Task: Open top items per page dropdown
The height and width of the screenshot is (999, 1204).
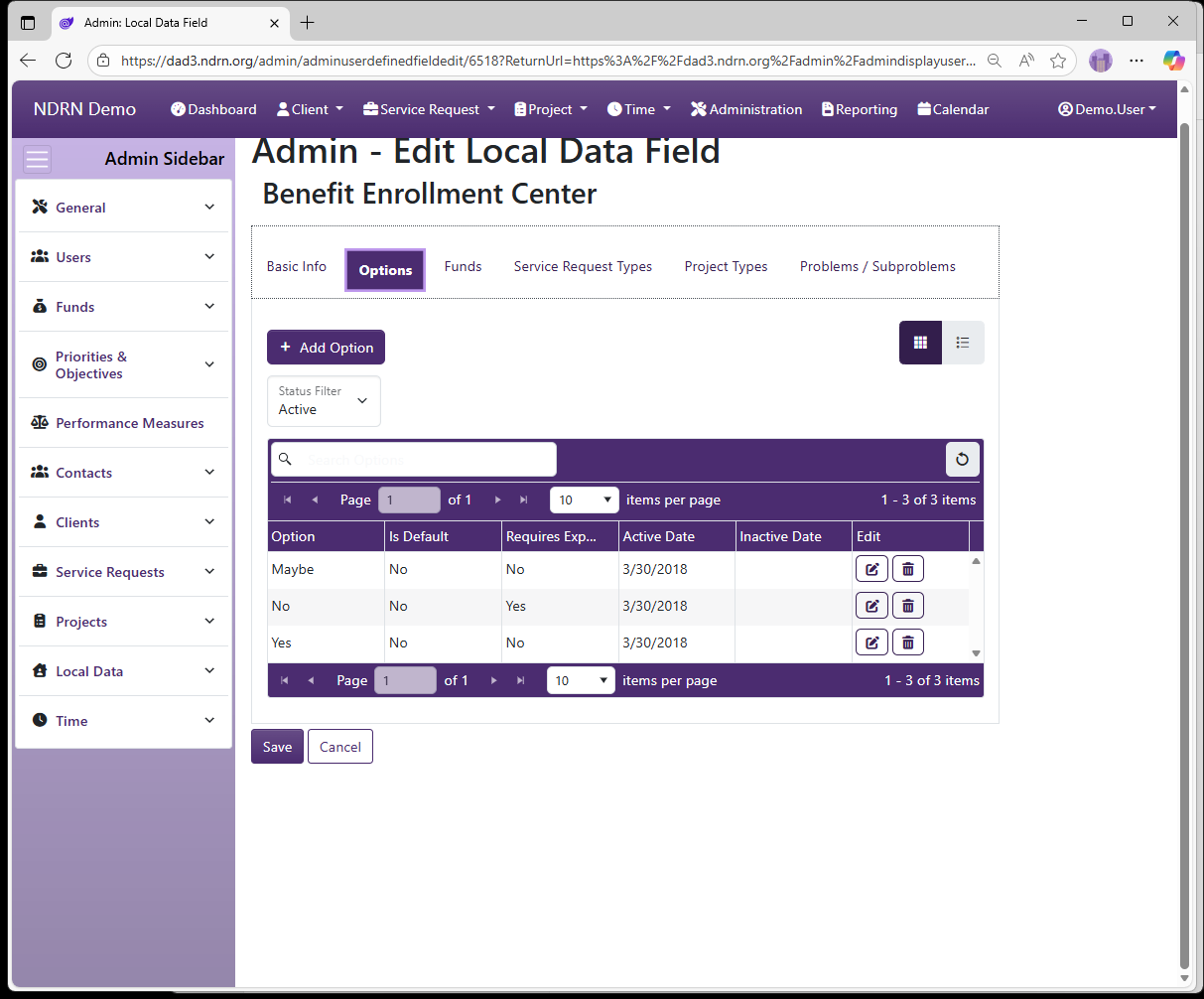Action: pyautogui.click(x=584, y=499)
